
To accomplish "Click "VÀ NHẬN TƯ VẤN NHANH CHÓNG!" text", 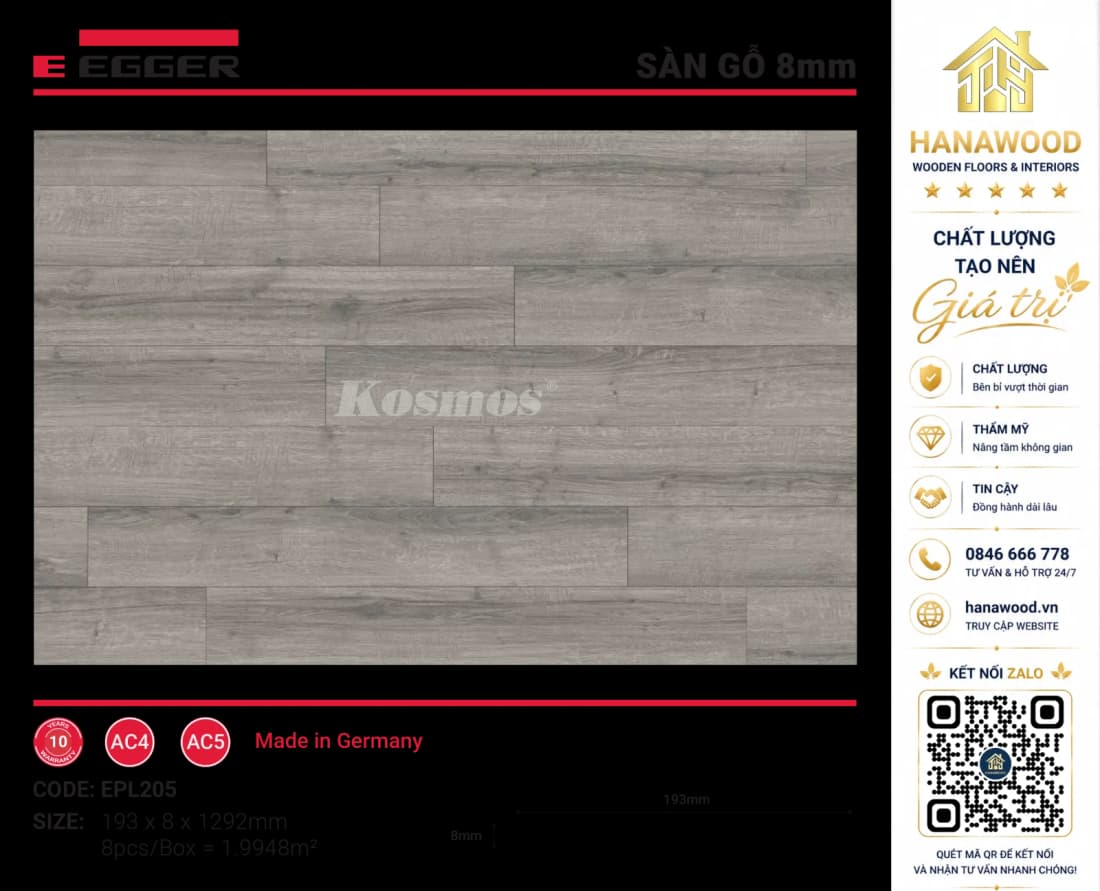I will click(995, 870).
